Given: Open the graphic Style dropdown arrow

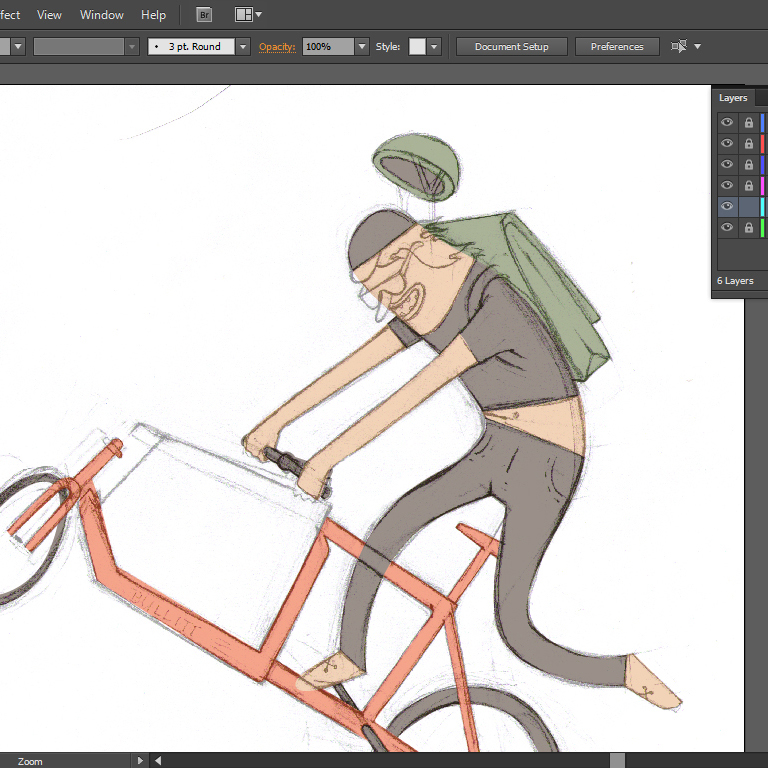Looking at the screenshot, I should [434, 47].
